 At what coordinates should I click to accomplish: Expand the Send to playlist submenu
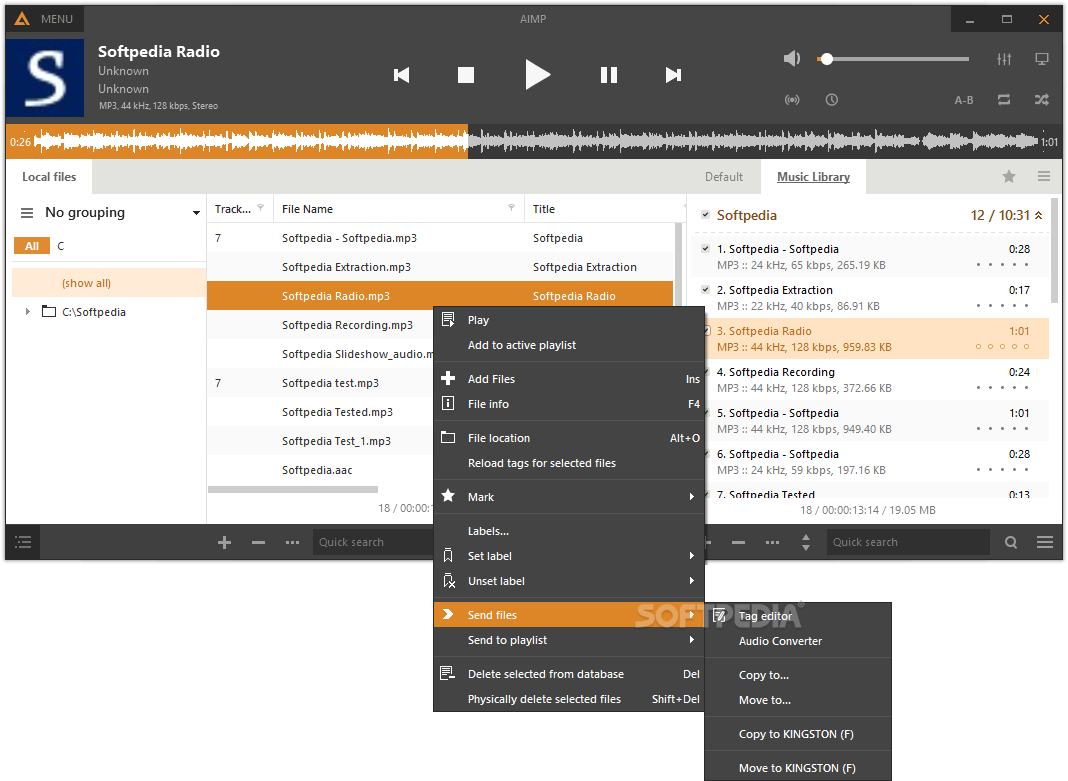coord(569,641)
